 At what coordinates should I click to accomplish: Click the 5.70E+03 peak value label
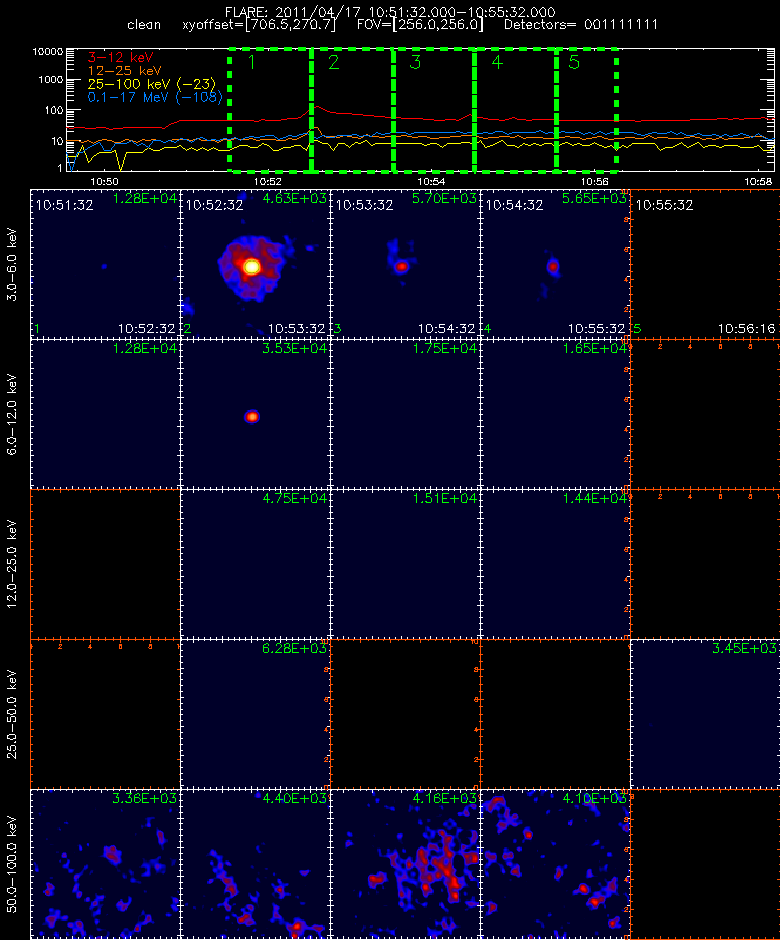(445, 198)
